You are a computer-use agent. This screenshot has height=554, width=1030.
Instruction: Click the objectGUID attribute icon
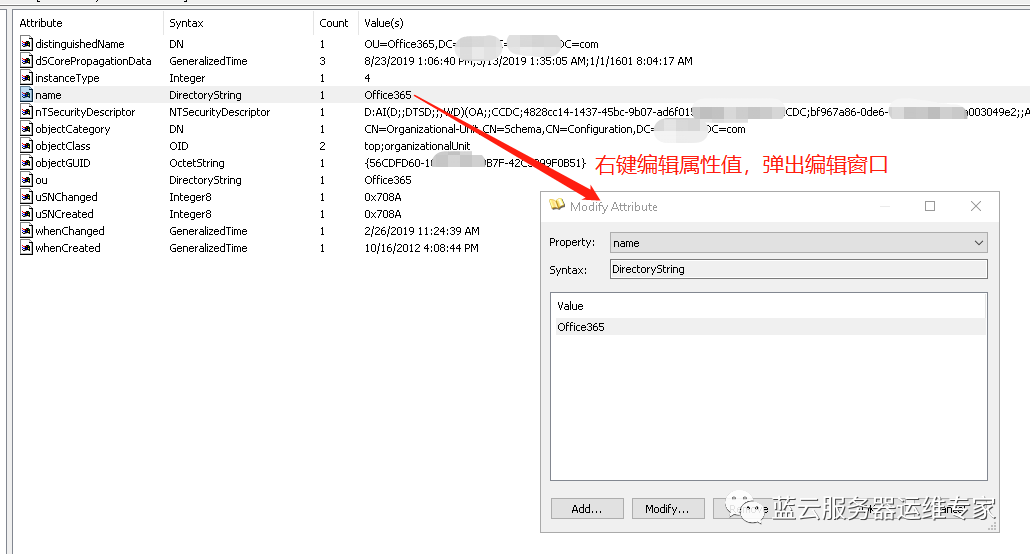coord(26,163)
